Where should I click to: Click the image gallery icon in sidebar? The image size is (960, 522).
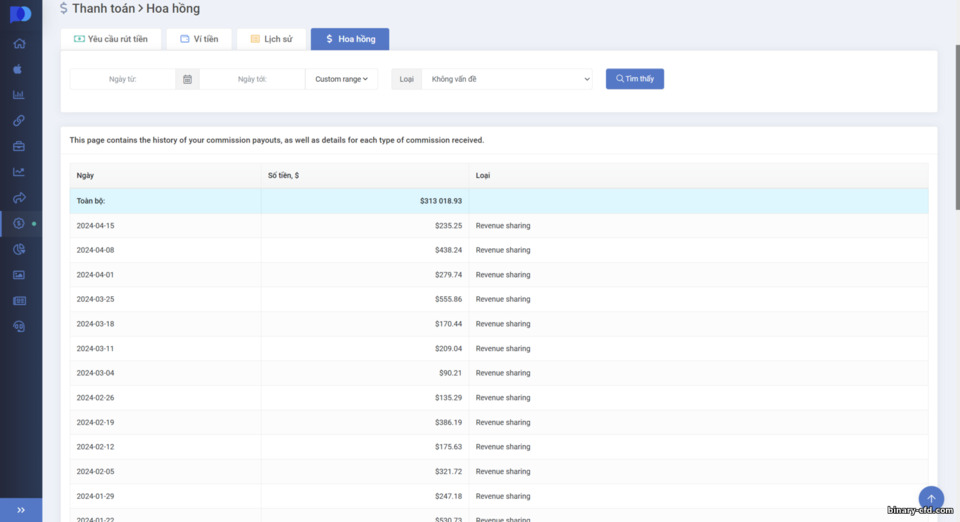click(x=19, y=275)
